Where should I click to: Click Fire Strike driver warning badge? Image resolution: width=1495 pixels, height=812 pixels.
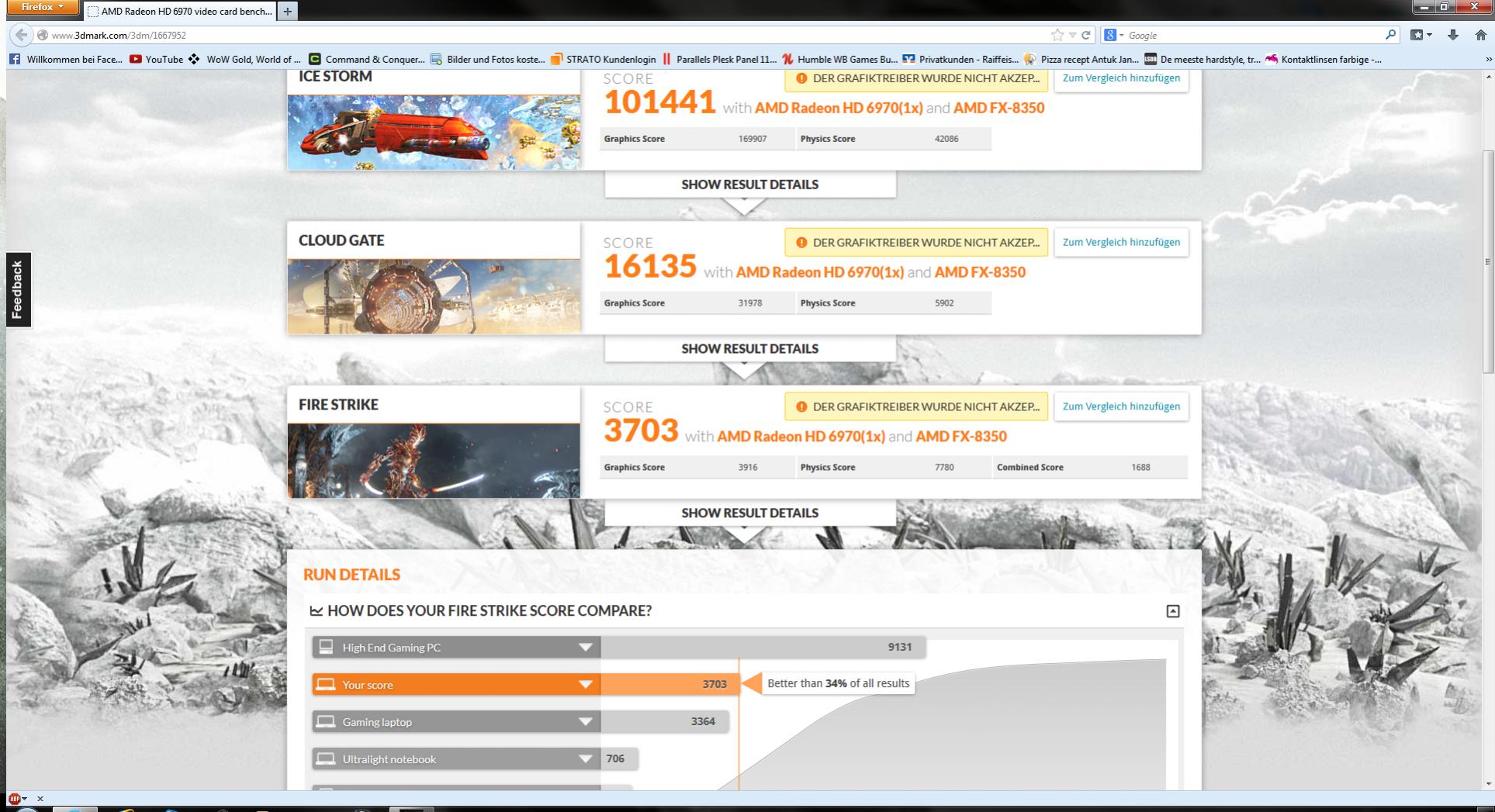[916, 406]
